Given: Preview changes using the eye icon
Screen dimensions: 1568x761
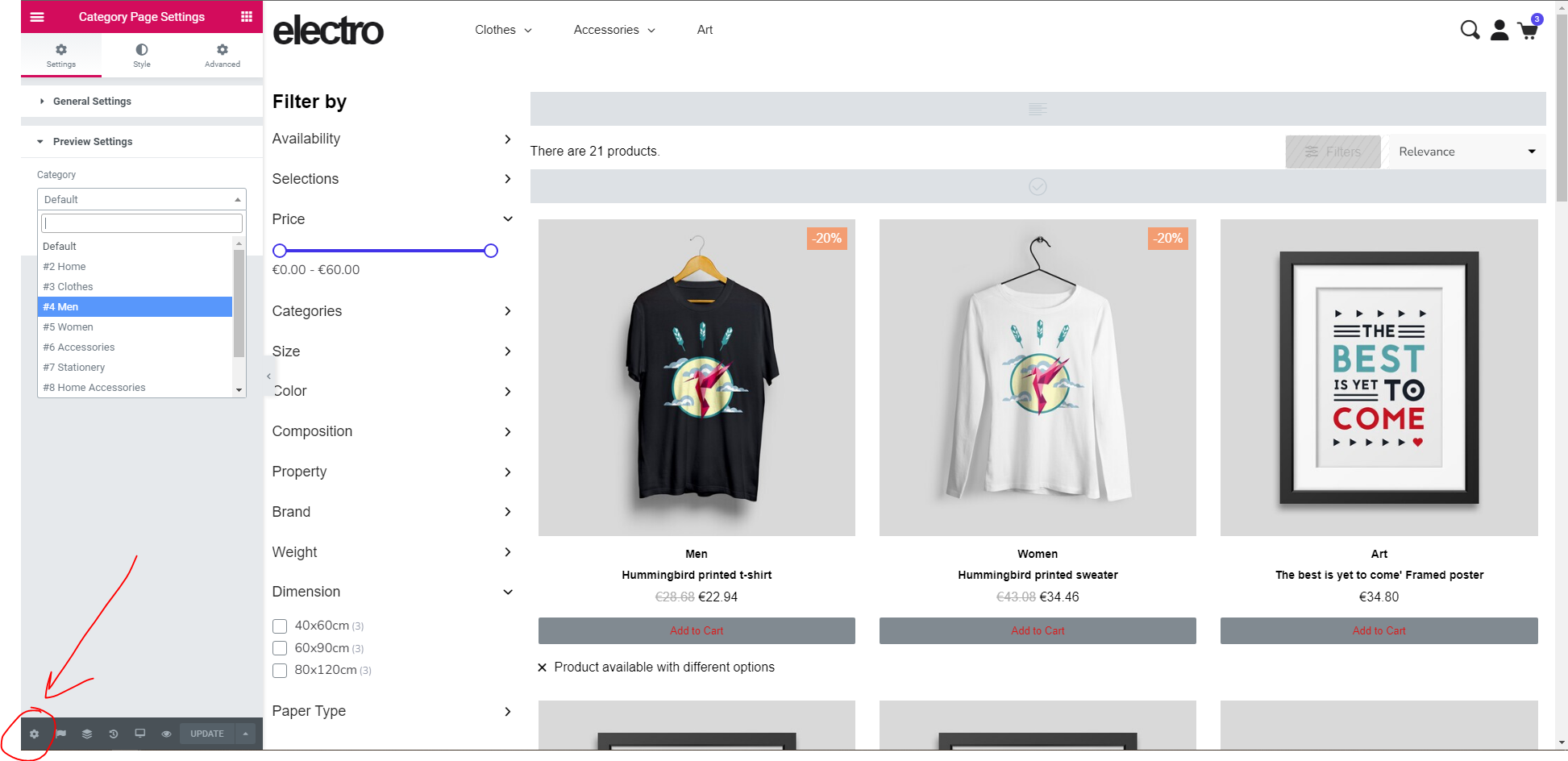Looking at the screenshot, I should coord(167,734).
